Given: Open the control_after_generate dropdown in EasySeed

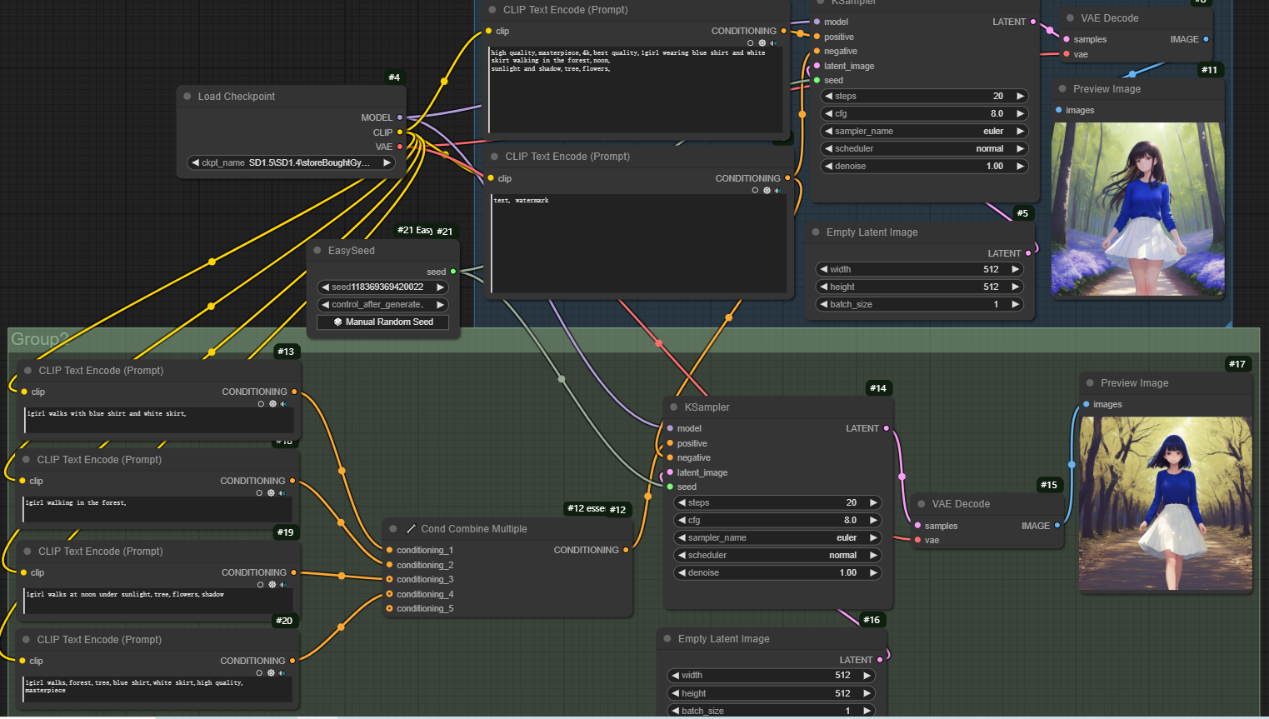Looking at the screenshot, I should coord(383,304).
